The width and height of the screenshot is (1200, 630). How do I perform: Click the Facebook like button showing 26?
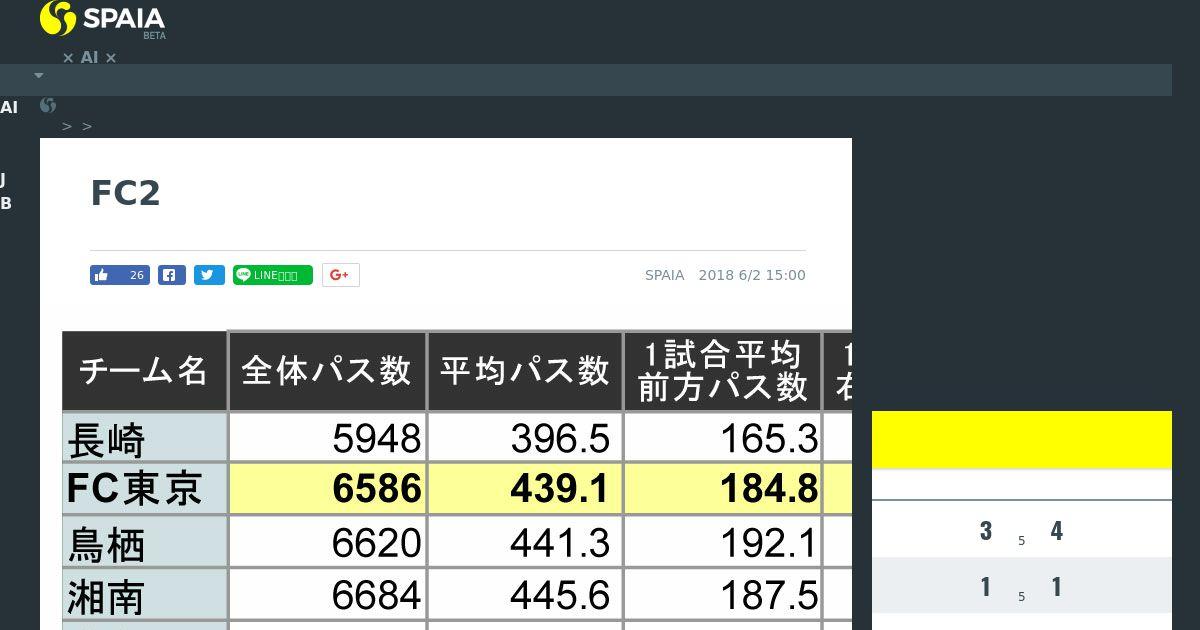pos(120,275)
